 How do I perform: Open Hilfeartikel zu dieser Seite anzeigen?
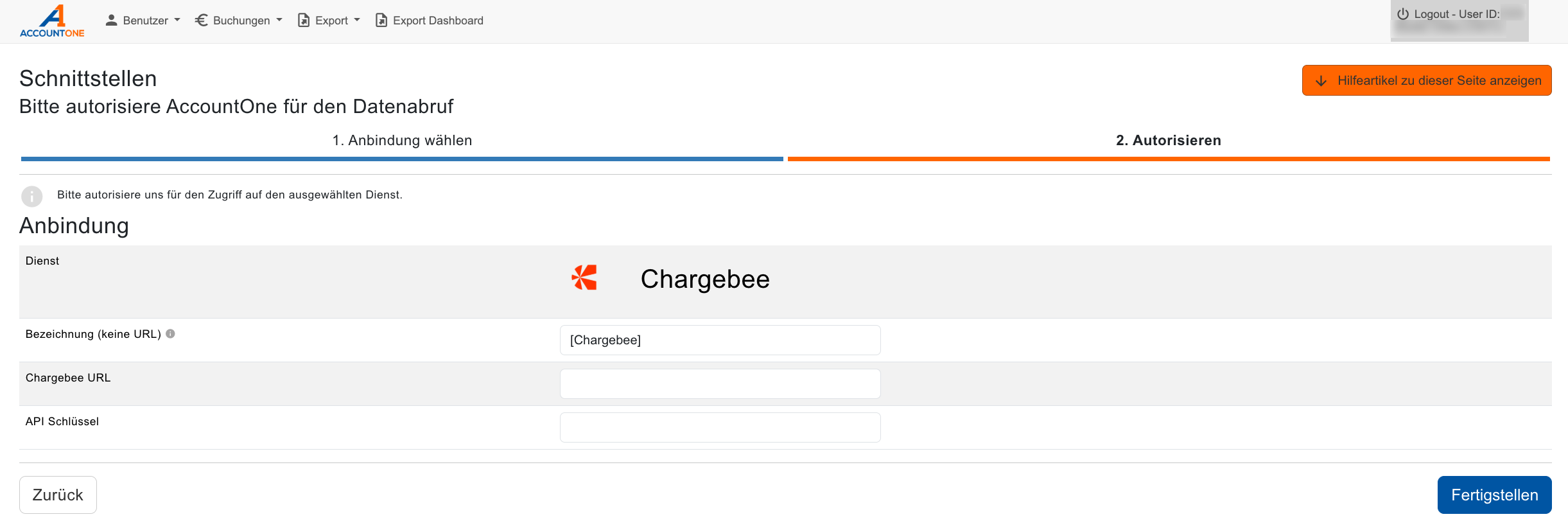1426,80
